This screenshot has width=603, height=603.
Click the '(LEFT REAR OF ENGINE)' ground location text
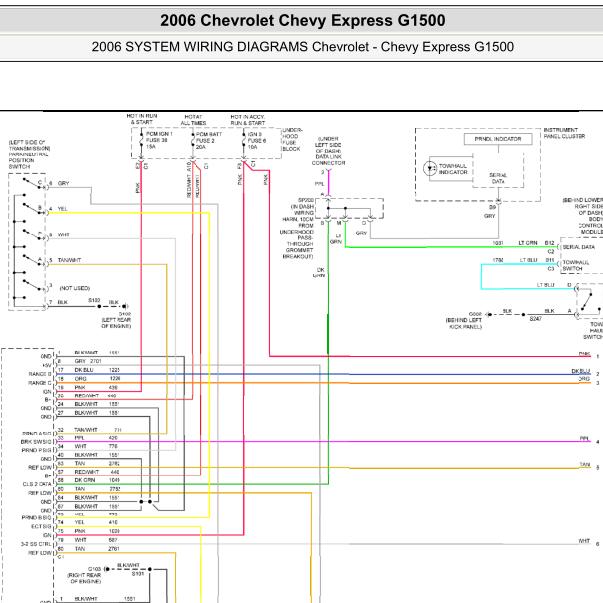(x=116, y=323)
